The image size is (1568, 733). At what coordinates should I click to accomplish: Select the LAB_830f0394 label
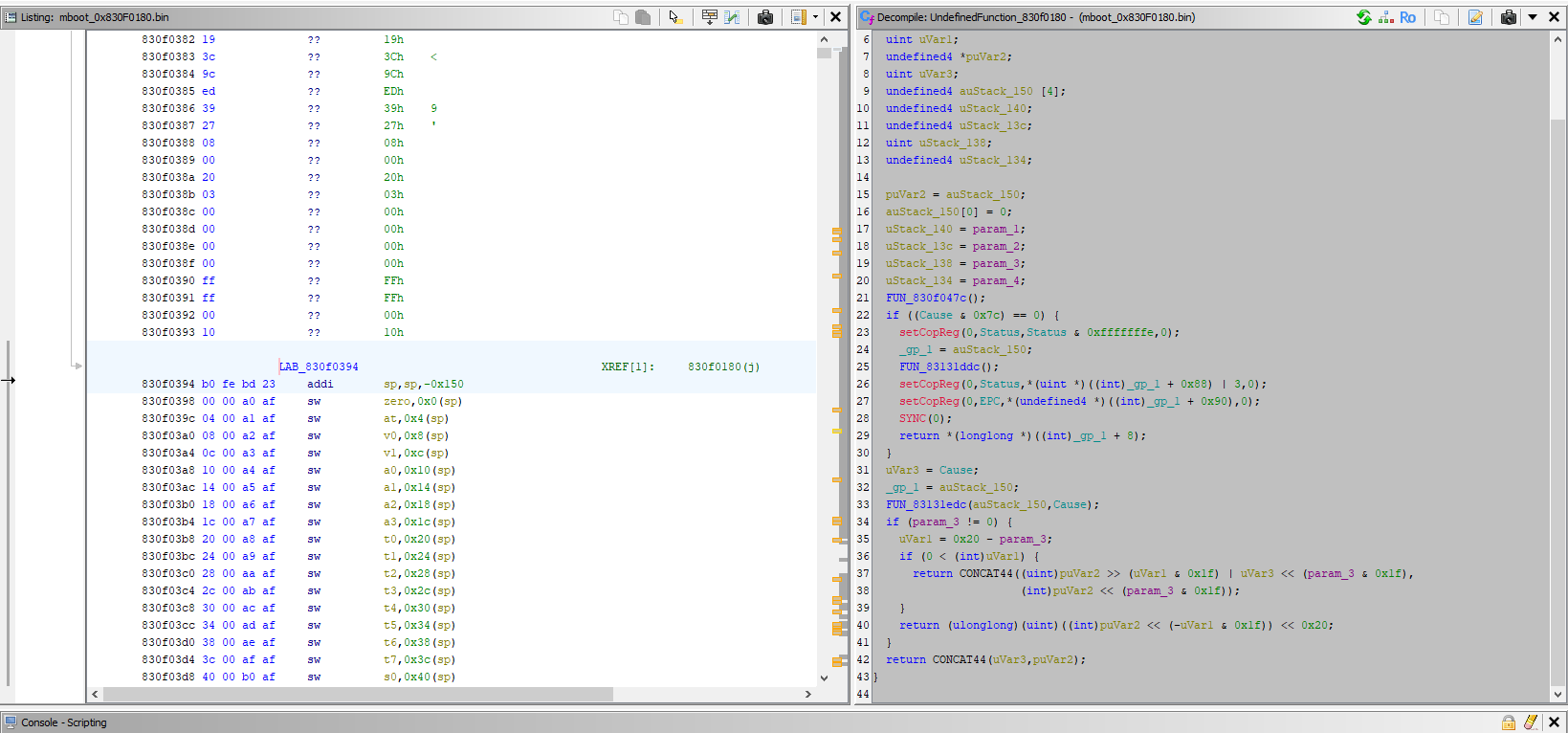tap(319, 366)
